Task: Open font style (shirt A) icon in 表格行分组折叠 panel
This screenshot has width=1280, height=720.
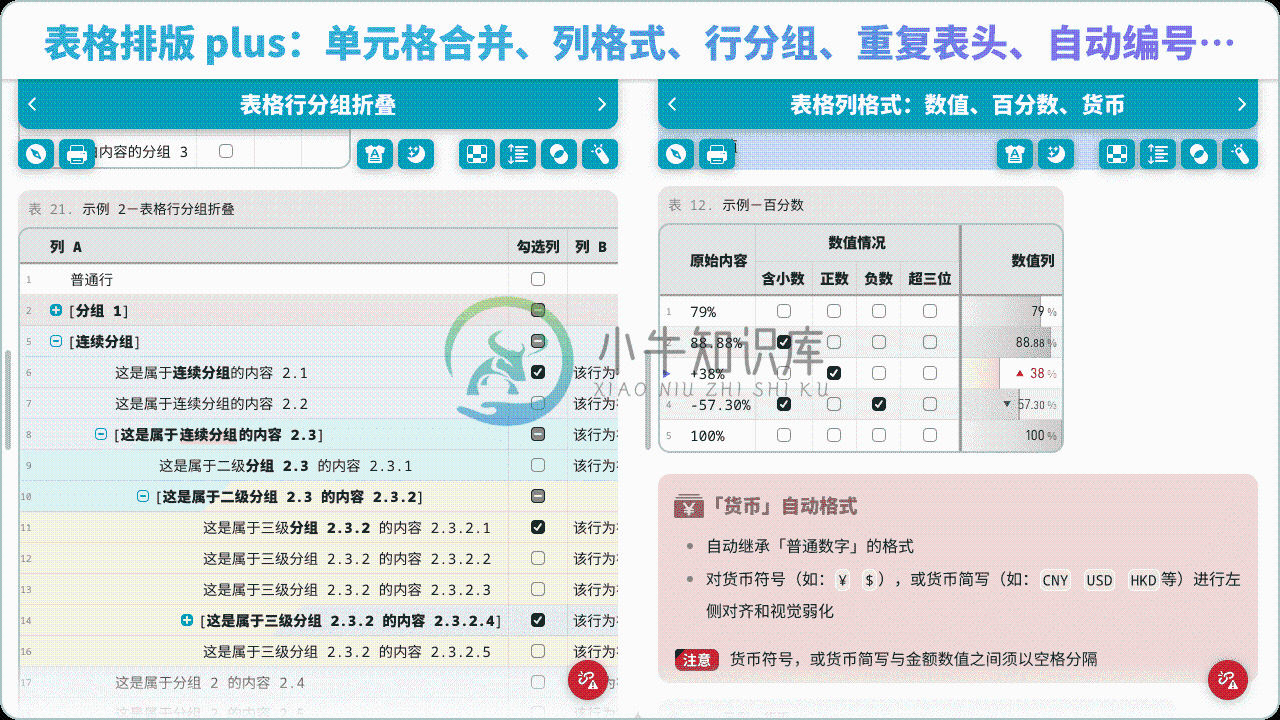Action: click(x=375, y=154)
